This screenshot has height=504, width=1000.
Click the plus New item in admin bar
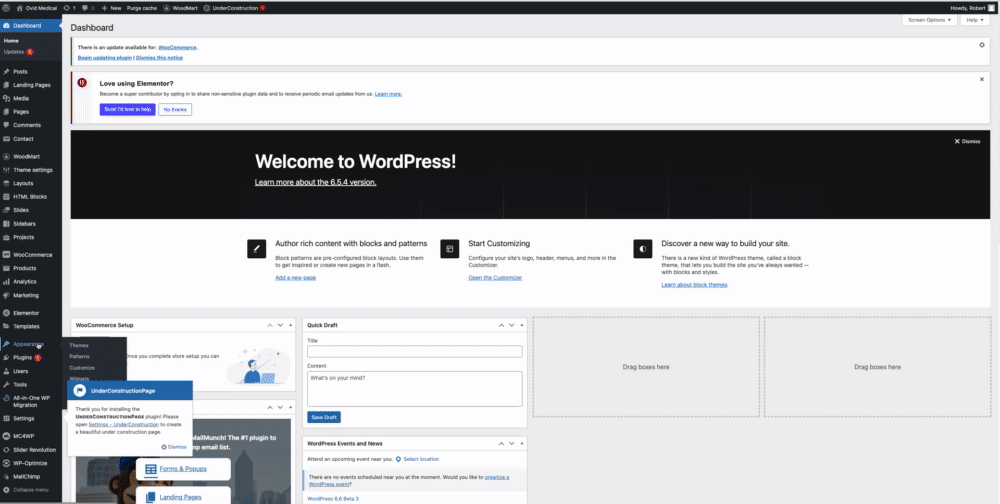tap(111, 8)
